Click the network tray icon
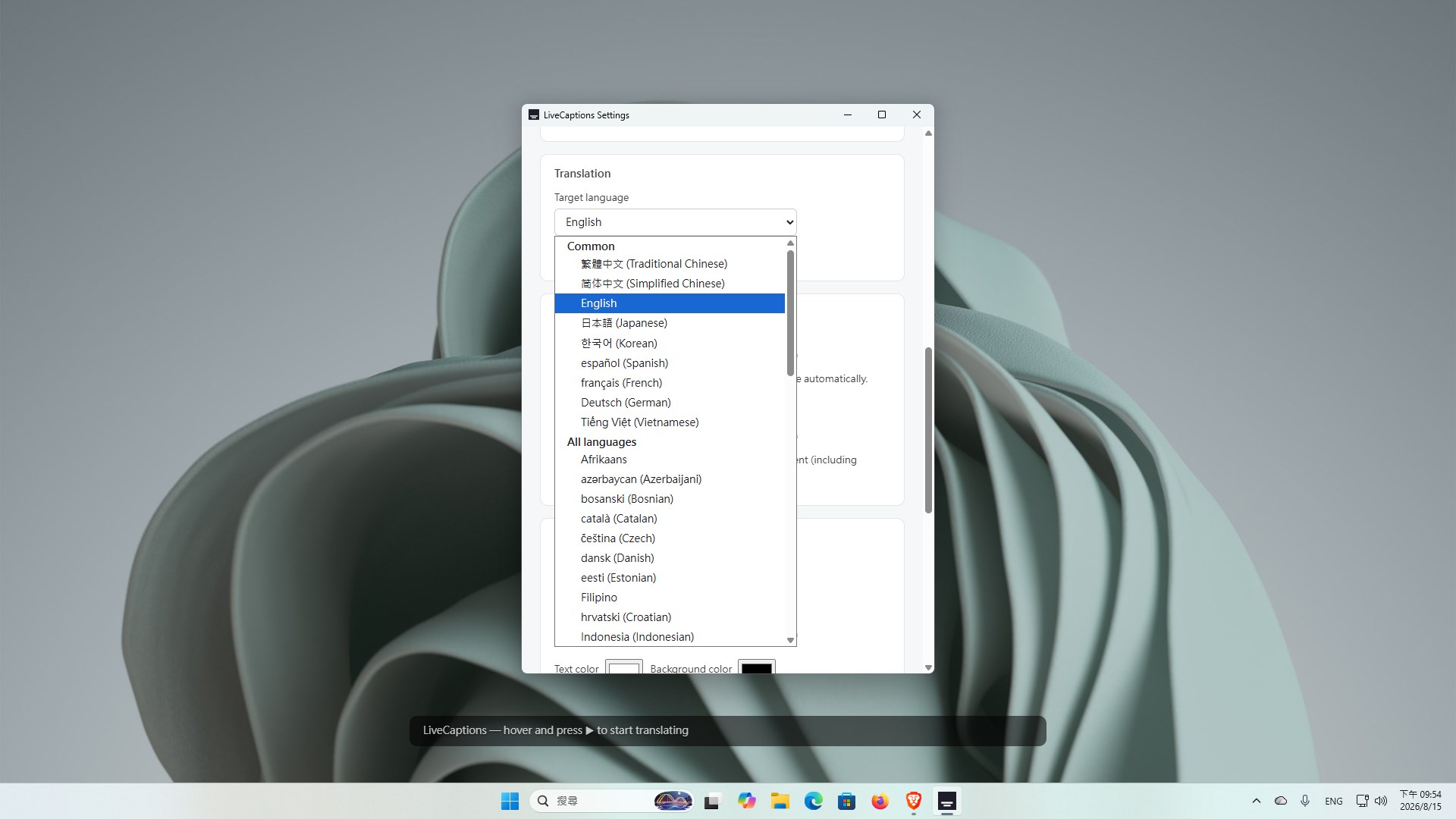Viewport: 1456px width, 819px height. coord(1362,801)
